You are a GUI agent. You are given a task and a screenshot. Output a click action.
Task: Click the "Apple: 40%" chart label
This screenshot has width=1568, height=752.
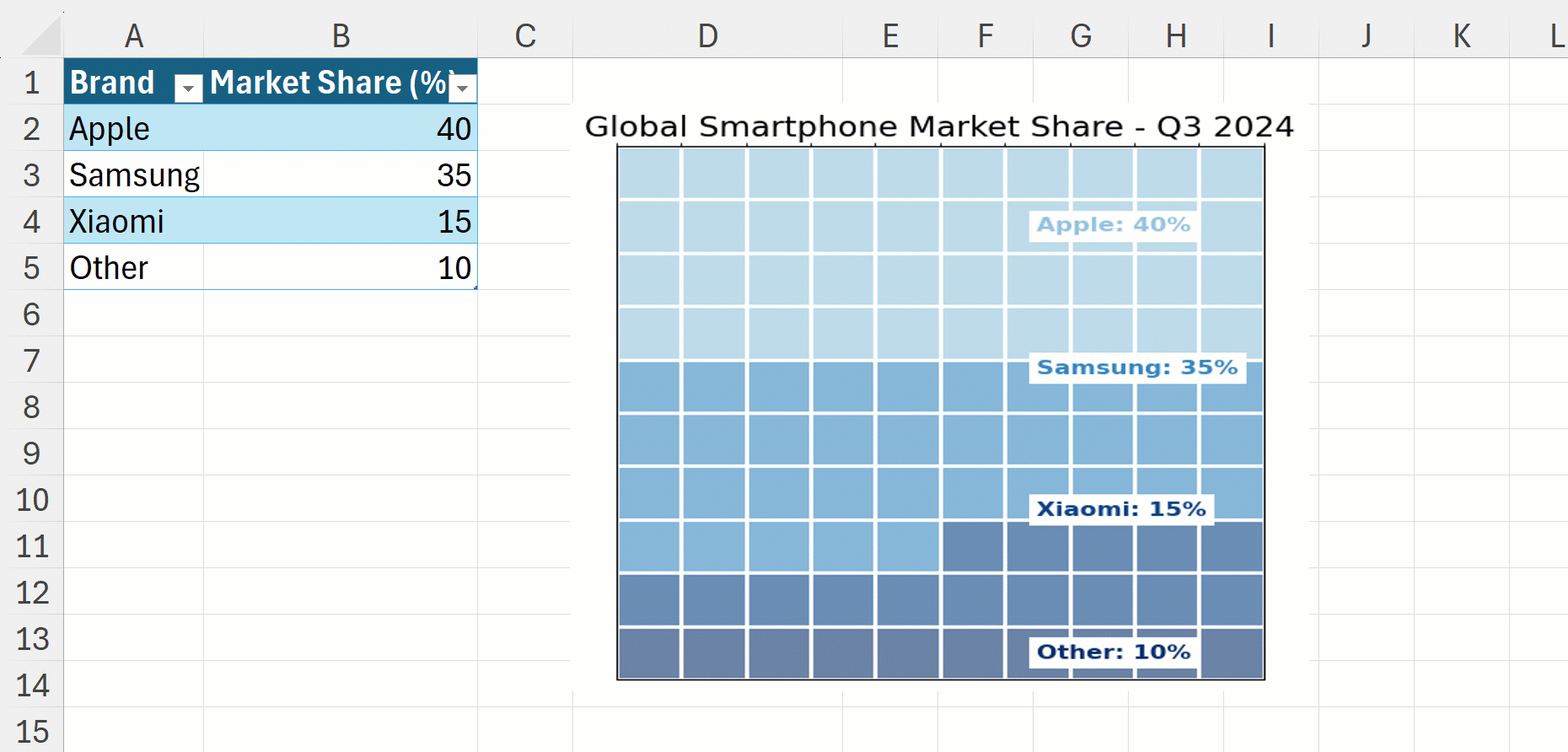pyautogui.click(x=1113, y=225)
